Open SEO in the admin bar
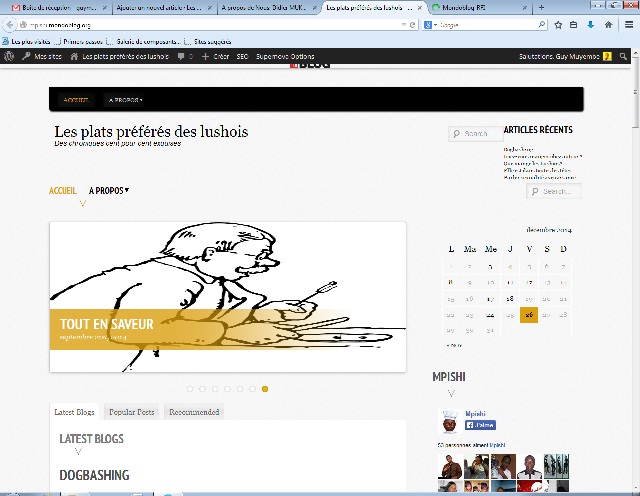 point(242,56)
